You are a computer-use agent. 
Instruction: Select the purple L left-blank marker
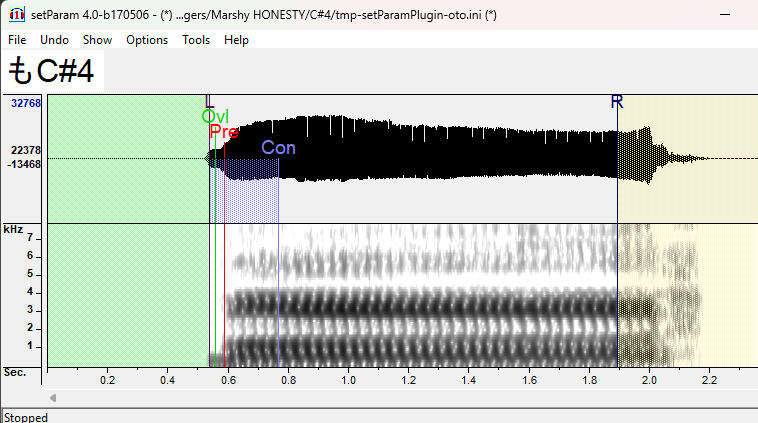click(x=209, y=102)
